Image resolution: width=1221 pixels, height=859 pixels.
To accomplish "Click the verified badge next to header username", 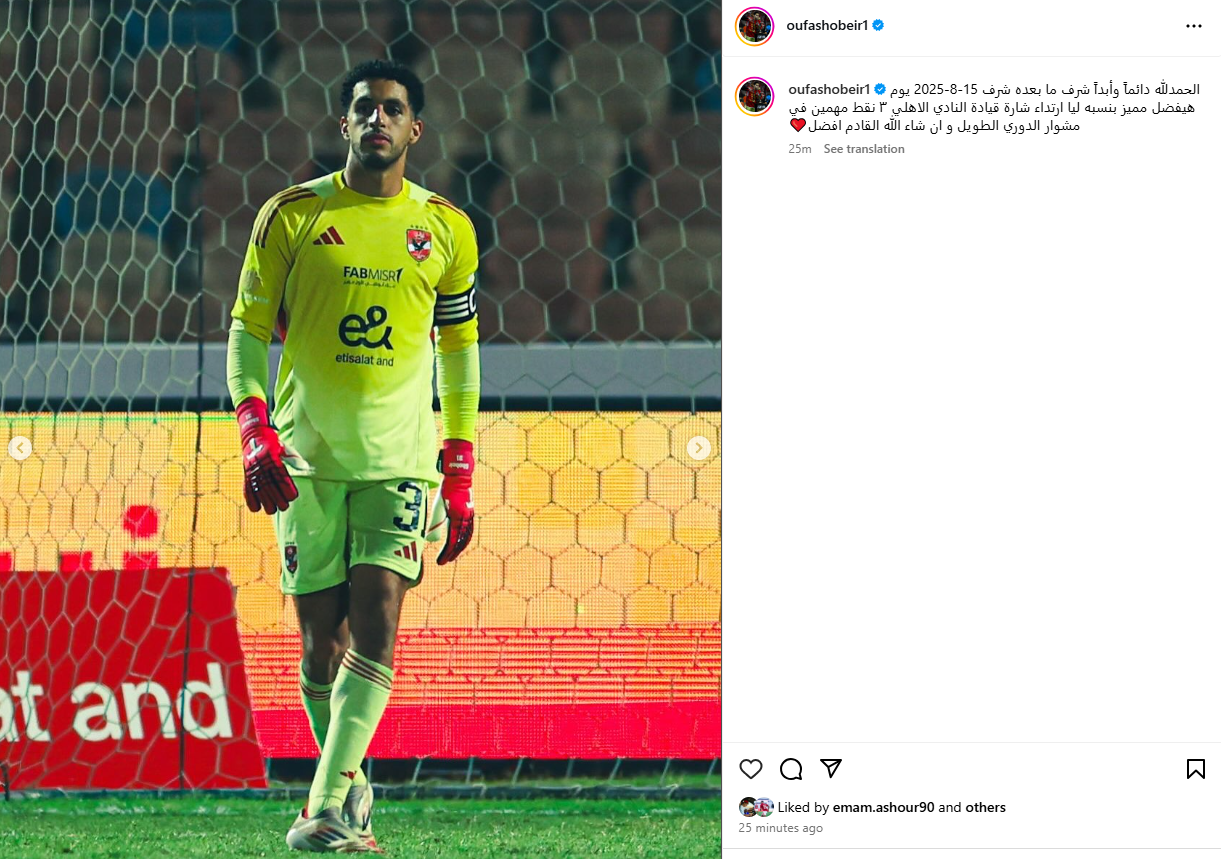I will 878,26.
